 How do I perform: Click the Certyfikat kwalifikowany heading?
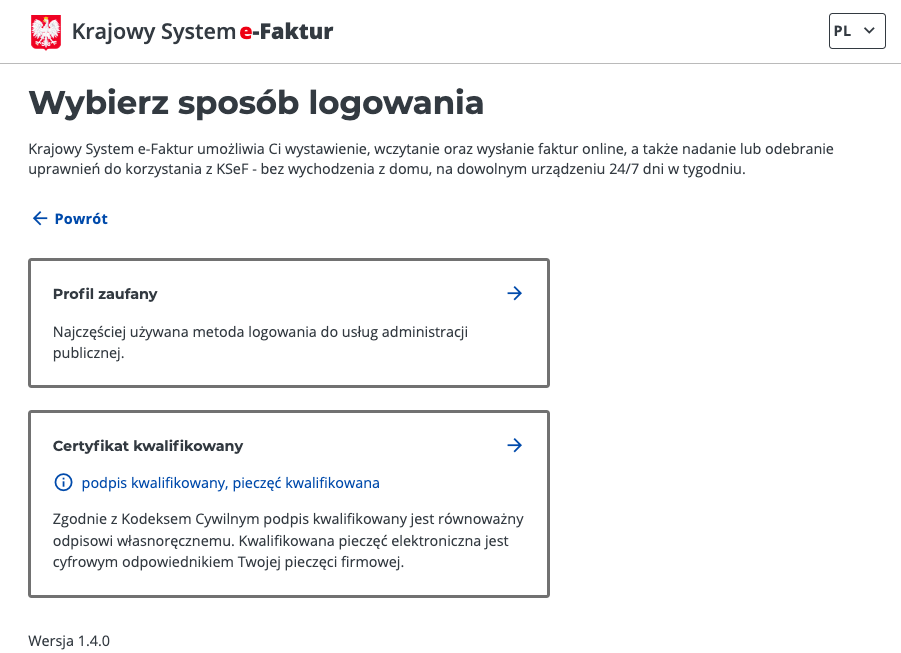[148, 446]
